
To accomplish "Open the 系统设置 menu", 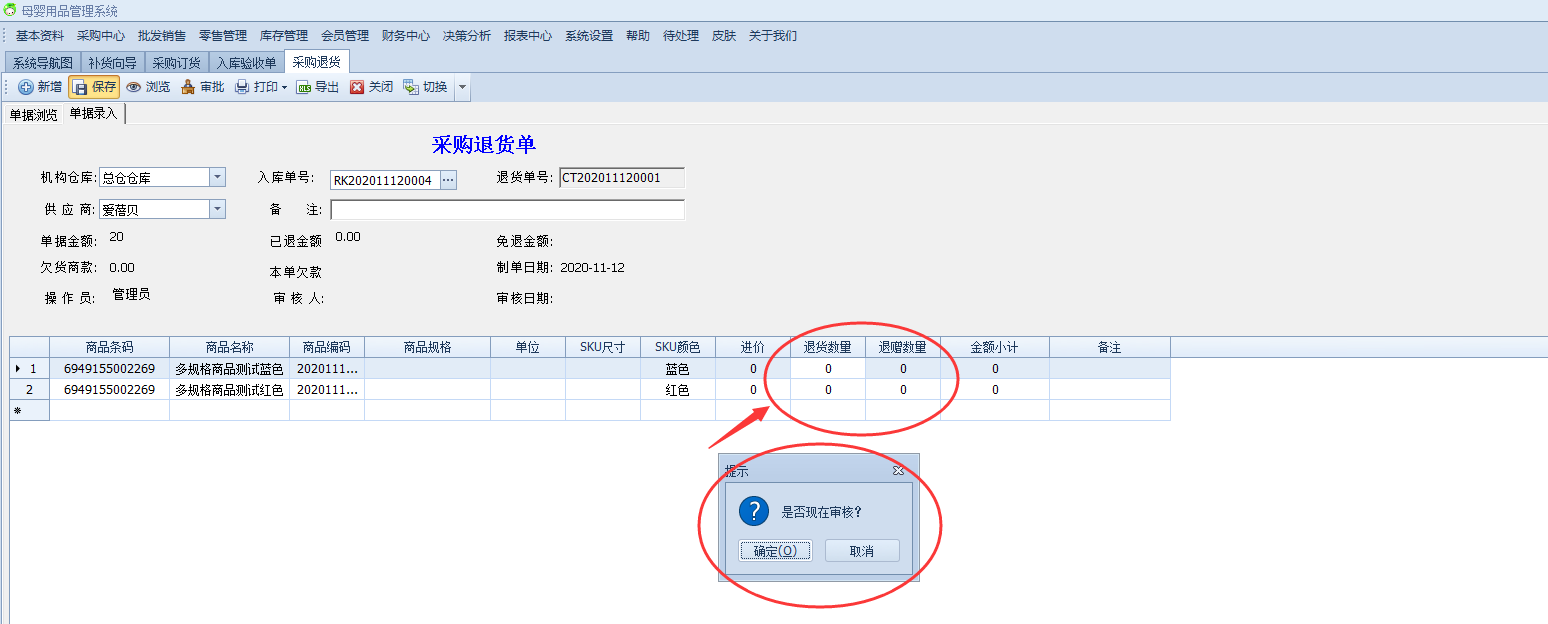I will (x=589, y=35).
